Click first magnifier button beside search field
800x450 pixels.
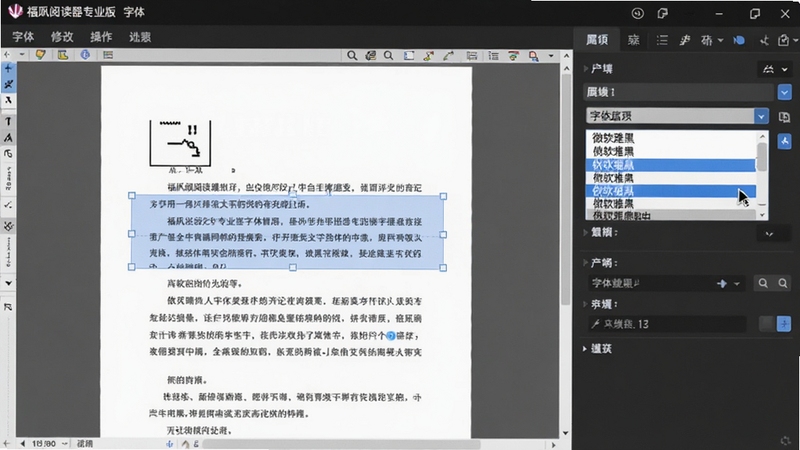click(763, 283)
